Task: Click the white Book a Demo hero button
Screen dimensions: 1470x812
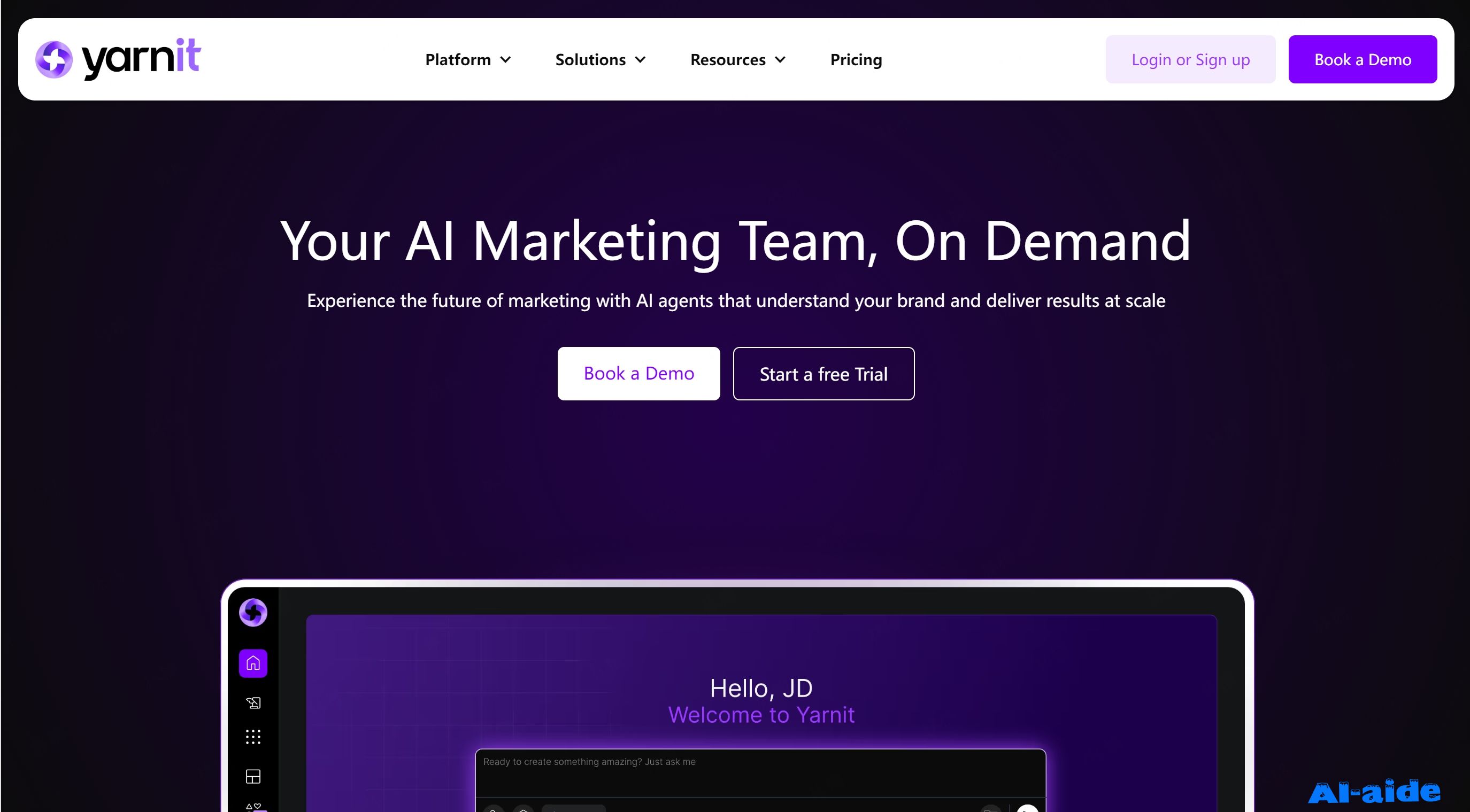Action: pos(638,373)
